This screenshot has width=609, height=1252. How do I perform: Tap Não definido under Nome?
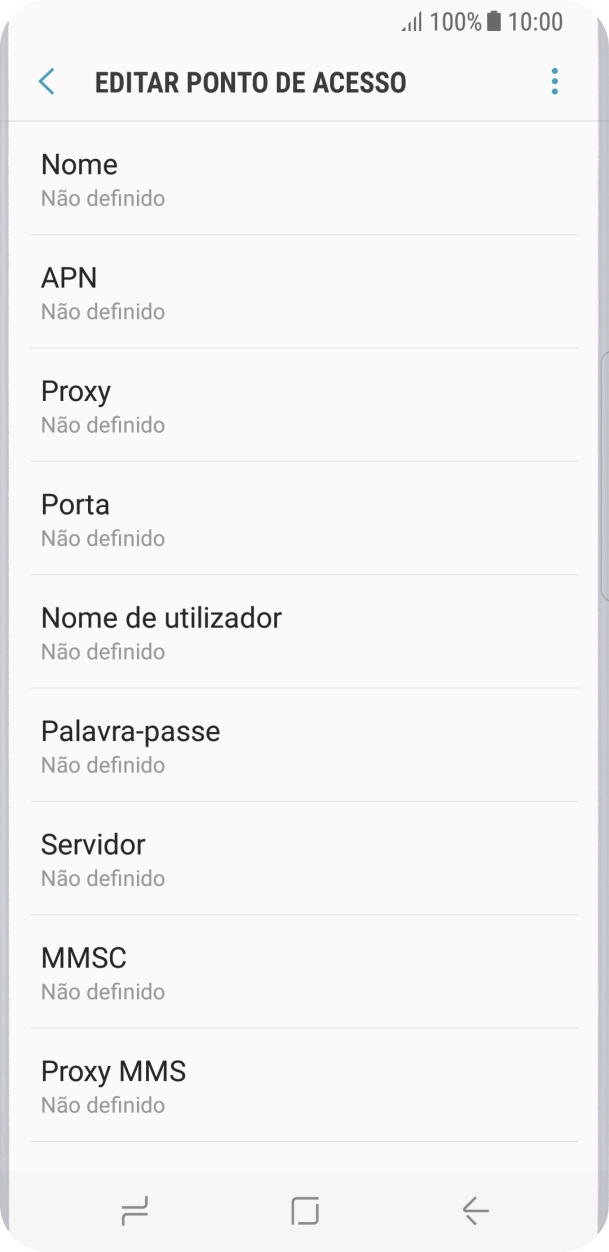(103, 198)
